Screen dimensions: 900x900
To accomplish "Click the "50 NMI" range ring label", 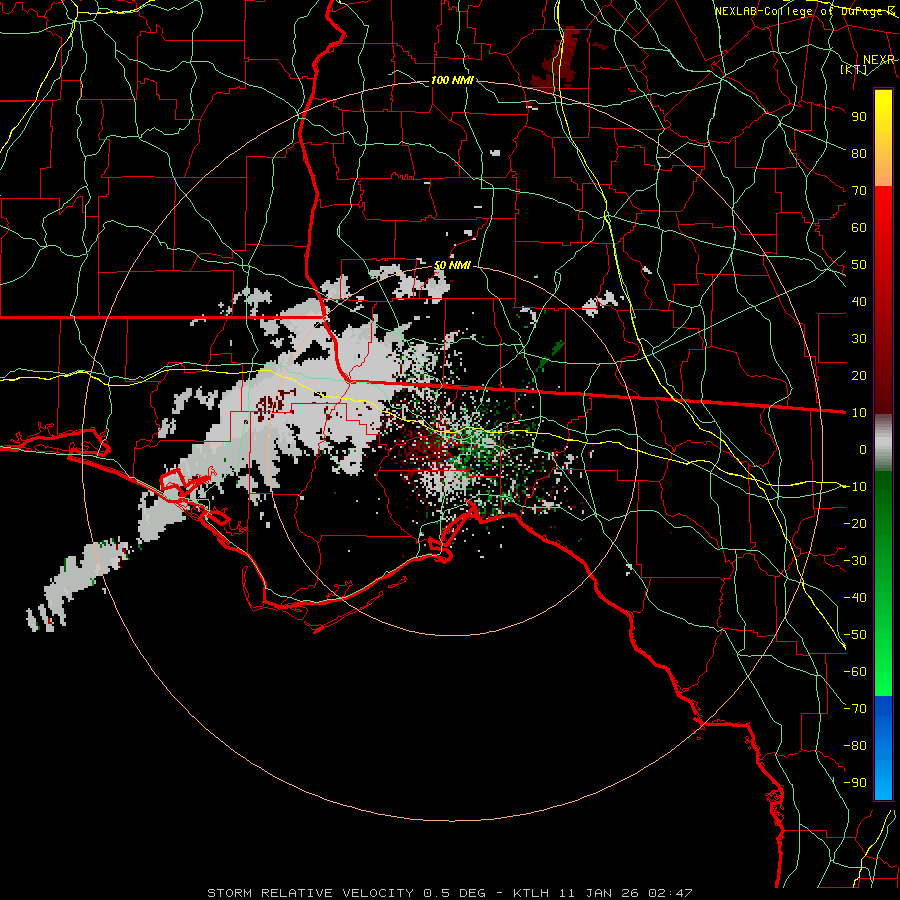I will click(x=452, y=265).
